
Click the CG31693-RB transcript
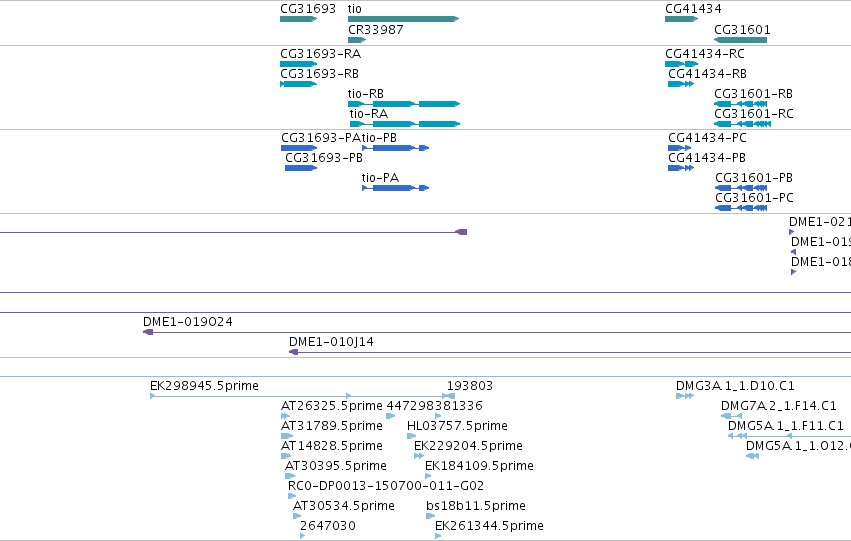(299, 84)
